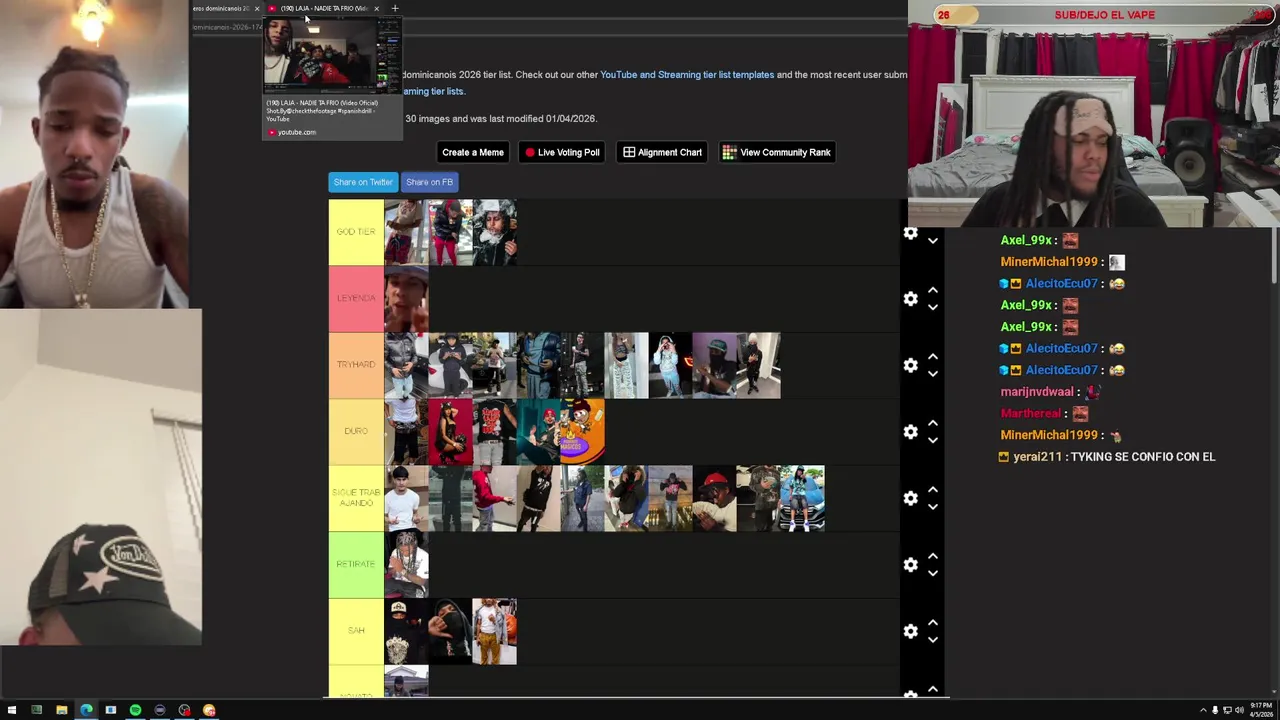The height and width of the screenshot is (720, 1280).
Task: Start the Live Voting Poll
Action: click(562, 152)
